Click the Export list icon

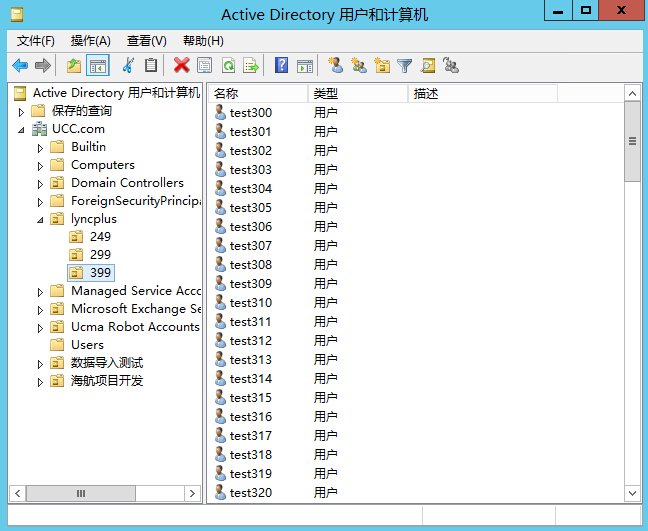[251, 65]
